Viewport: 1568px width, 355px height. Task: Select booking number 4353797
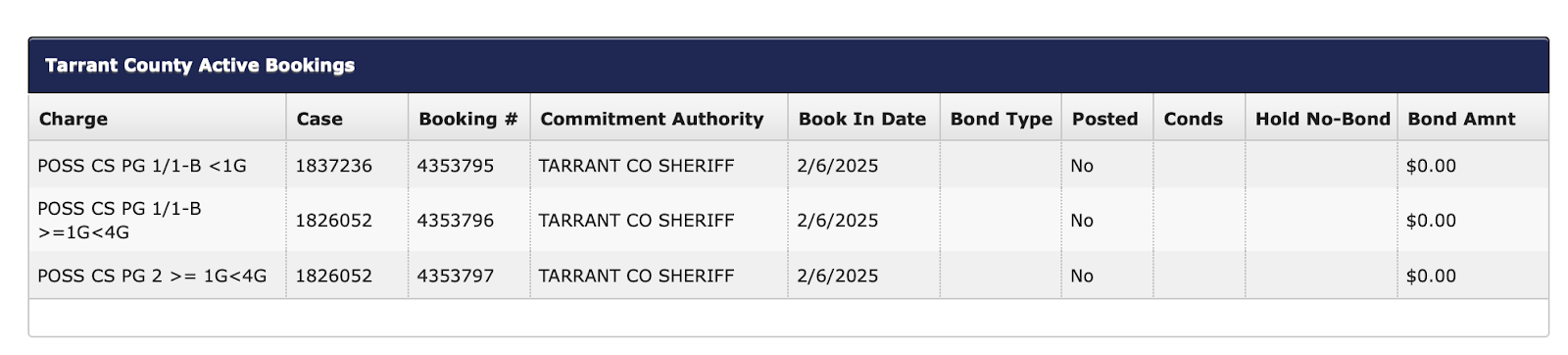point(456,276)
